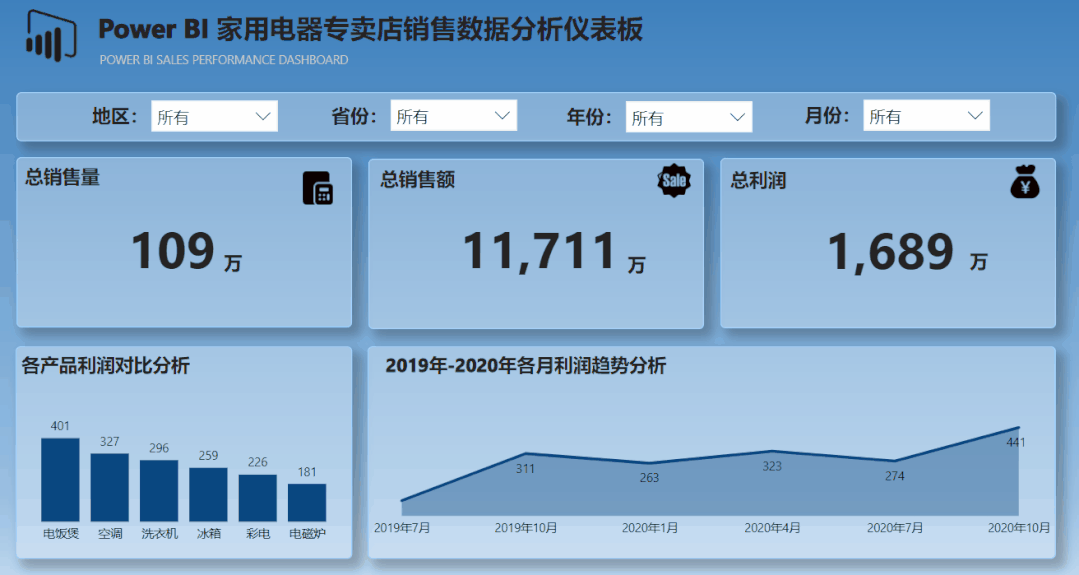Click the 地区: filter label
Screen dimensions: 1079x575
(115, 116)
